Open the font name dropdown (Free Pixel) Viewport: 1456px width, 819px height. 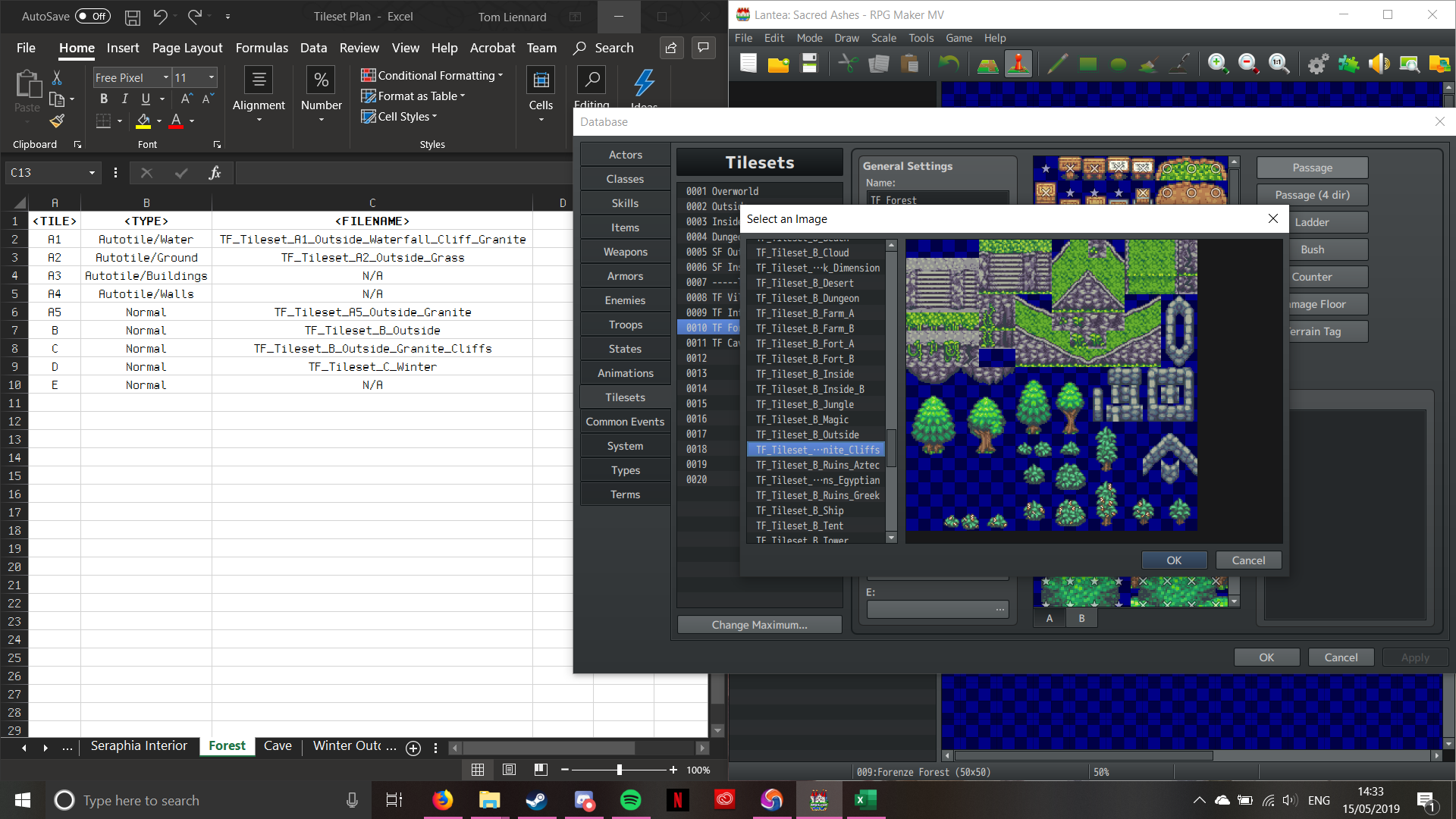[165, 77]
